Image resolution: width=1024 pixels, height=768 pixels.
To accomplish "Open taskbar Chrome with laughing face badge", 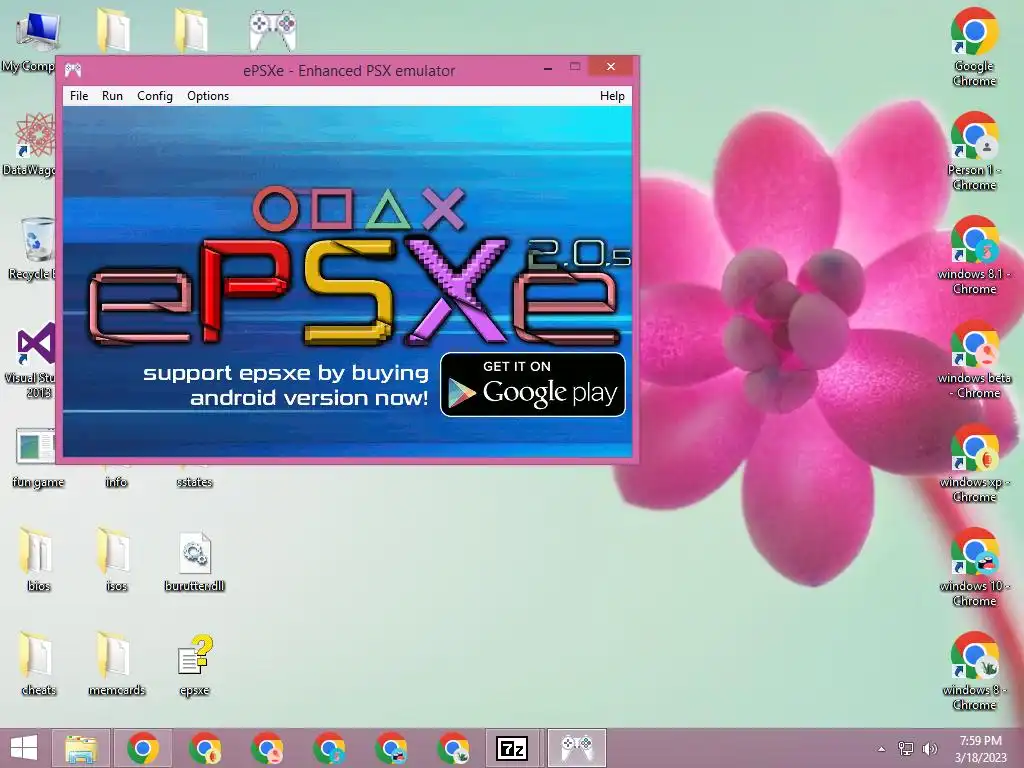I will 391,748.
